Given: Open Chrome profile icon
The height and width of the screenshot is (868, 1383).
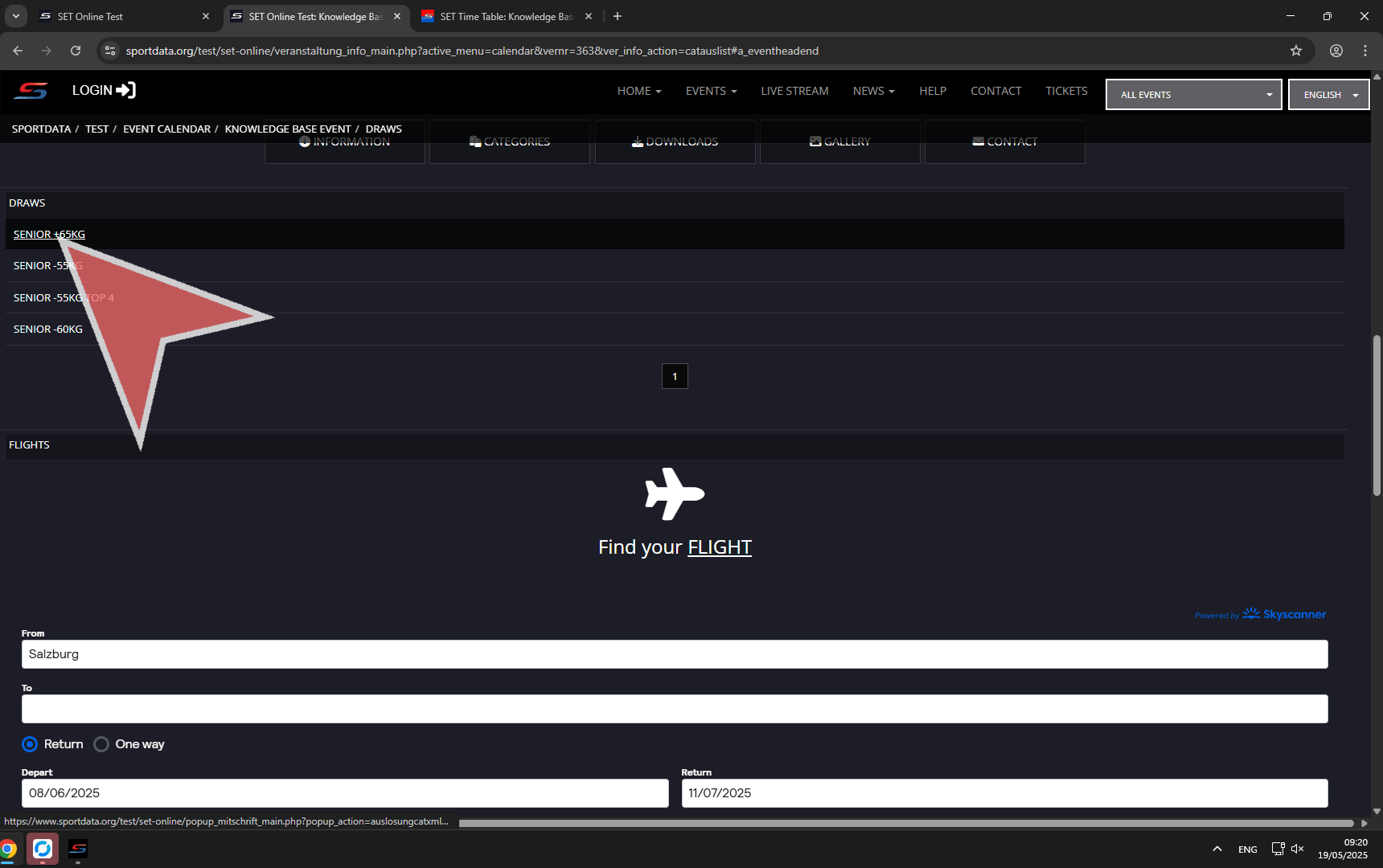Looking at the screenshot, I should pyautogui.click(x=1336, y=51).
